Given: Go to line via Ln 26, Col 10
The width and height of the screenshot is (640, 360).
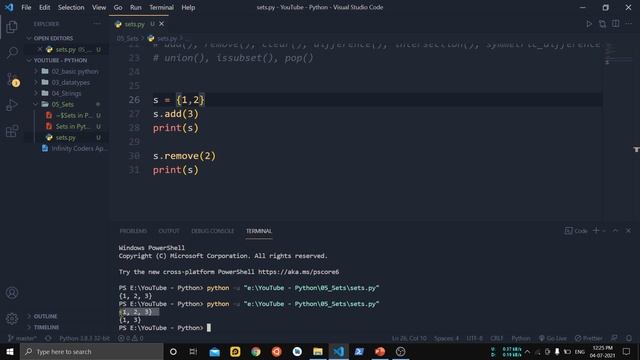Looking at the screenshot, I should tap(409, 338).
